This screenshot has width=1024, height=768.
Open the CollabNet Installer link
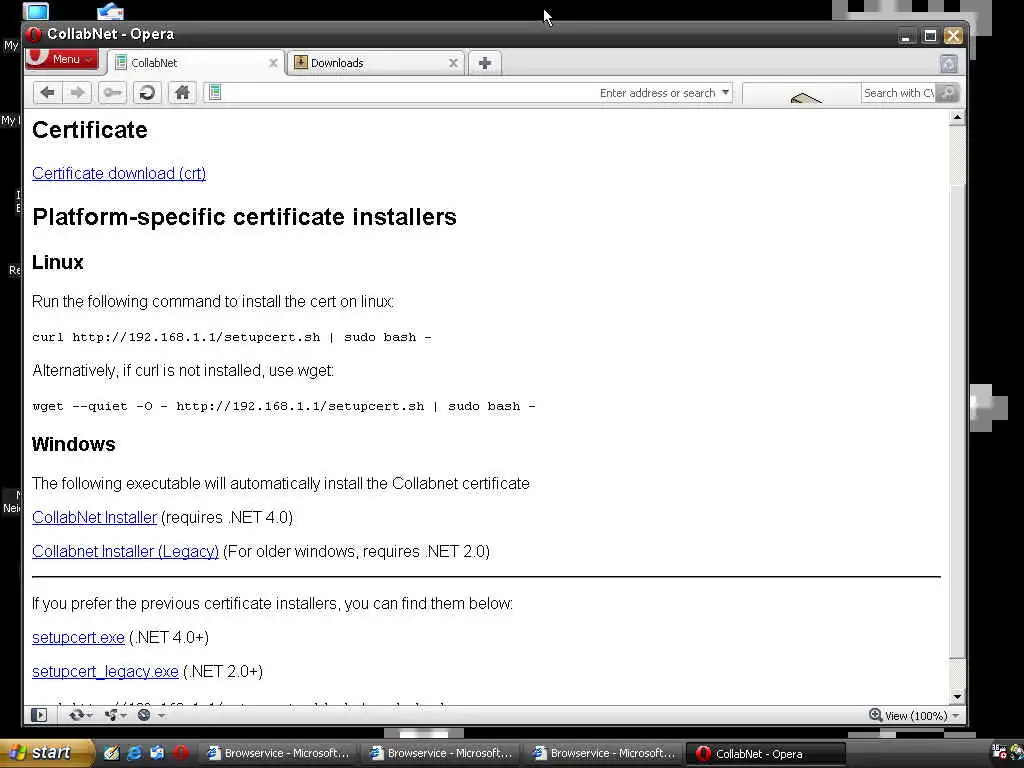tap(94, 517)
